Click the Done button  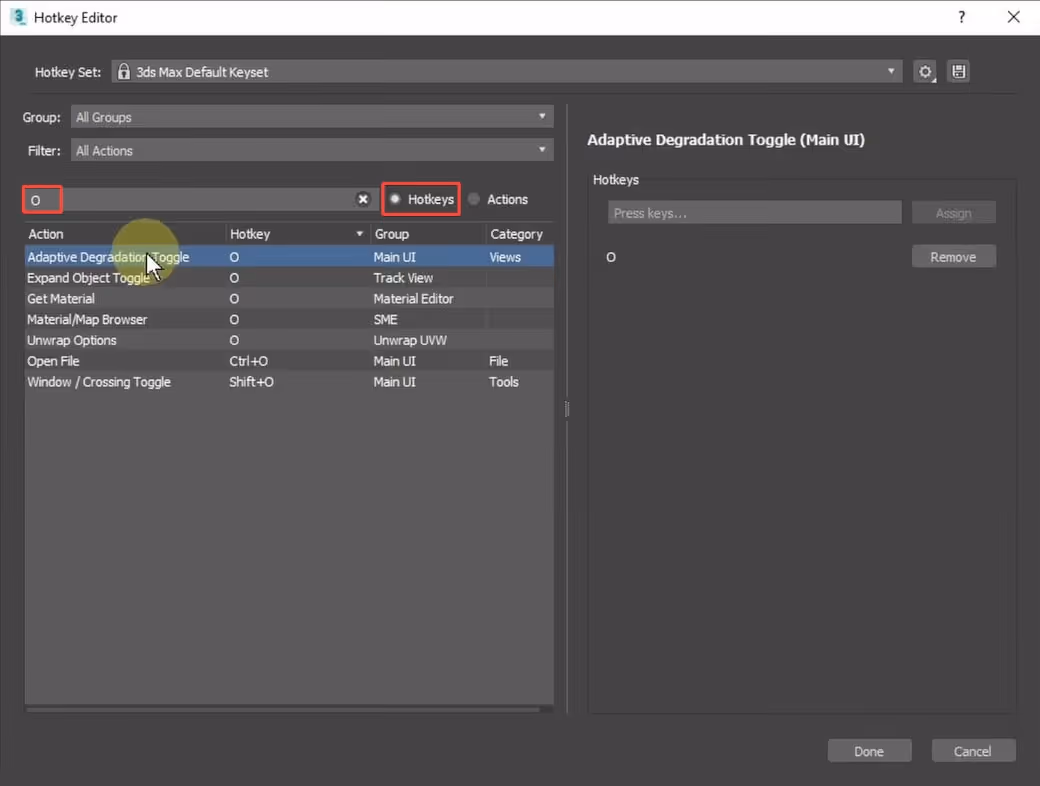869,750
